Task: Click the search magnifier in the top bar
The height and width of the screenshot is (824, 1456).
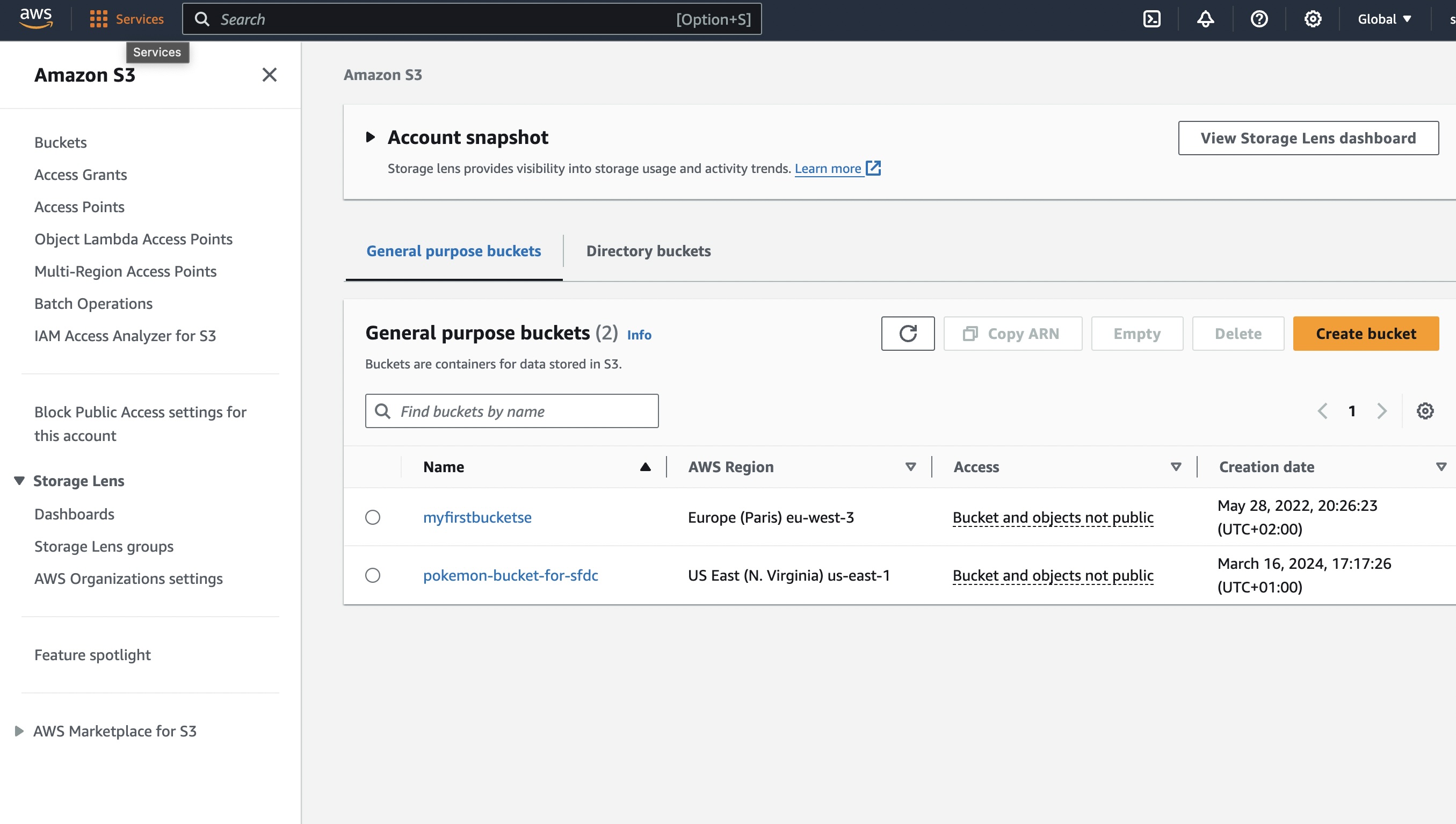Action: 202,19
